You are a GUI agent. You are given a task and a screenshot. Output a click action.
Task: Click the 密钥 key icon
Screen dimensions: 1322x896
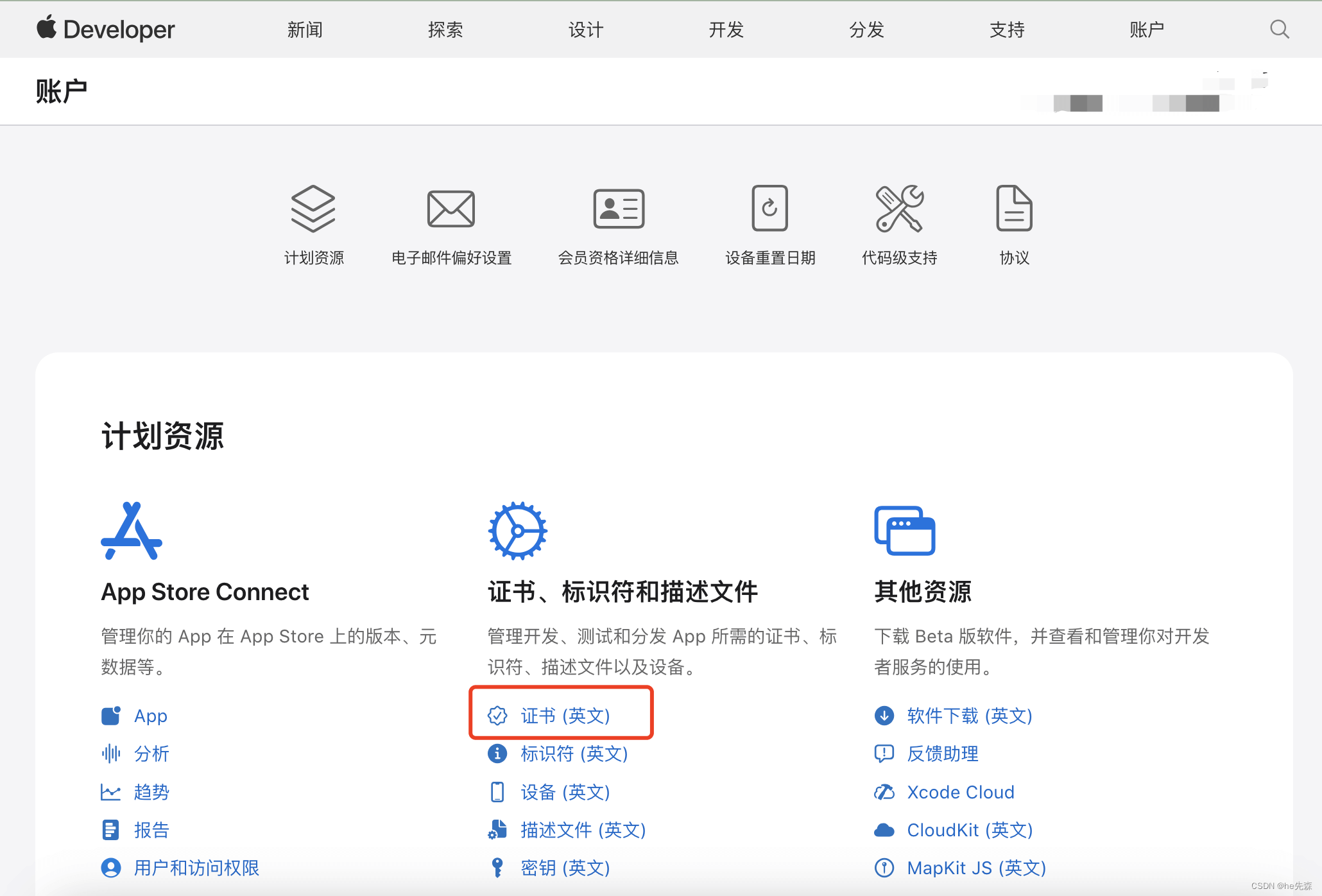point(497,868)
